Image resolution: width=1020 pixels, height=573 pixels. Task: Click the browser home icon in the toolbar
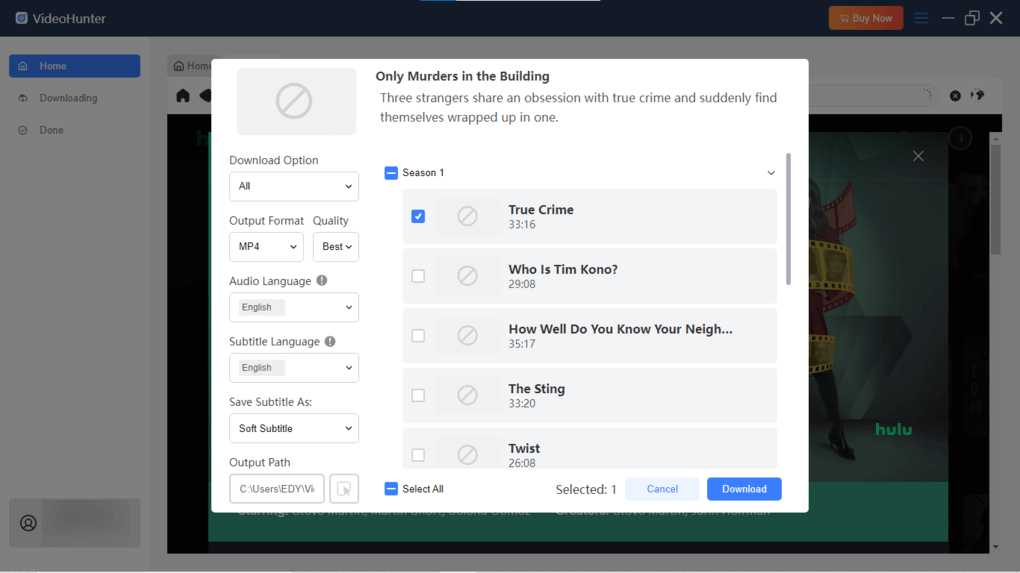tap(183, 96)
